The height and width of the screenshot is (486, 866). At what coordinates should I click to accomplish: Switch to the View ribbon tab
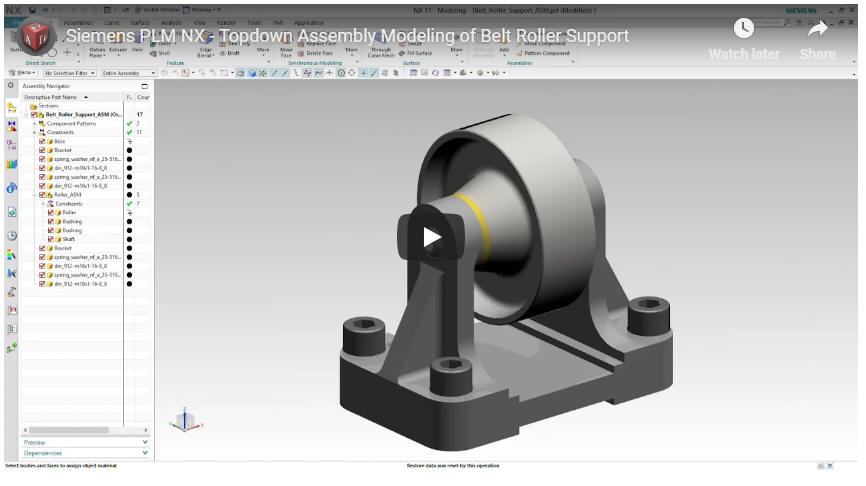point(199,23)
